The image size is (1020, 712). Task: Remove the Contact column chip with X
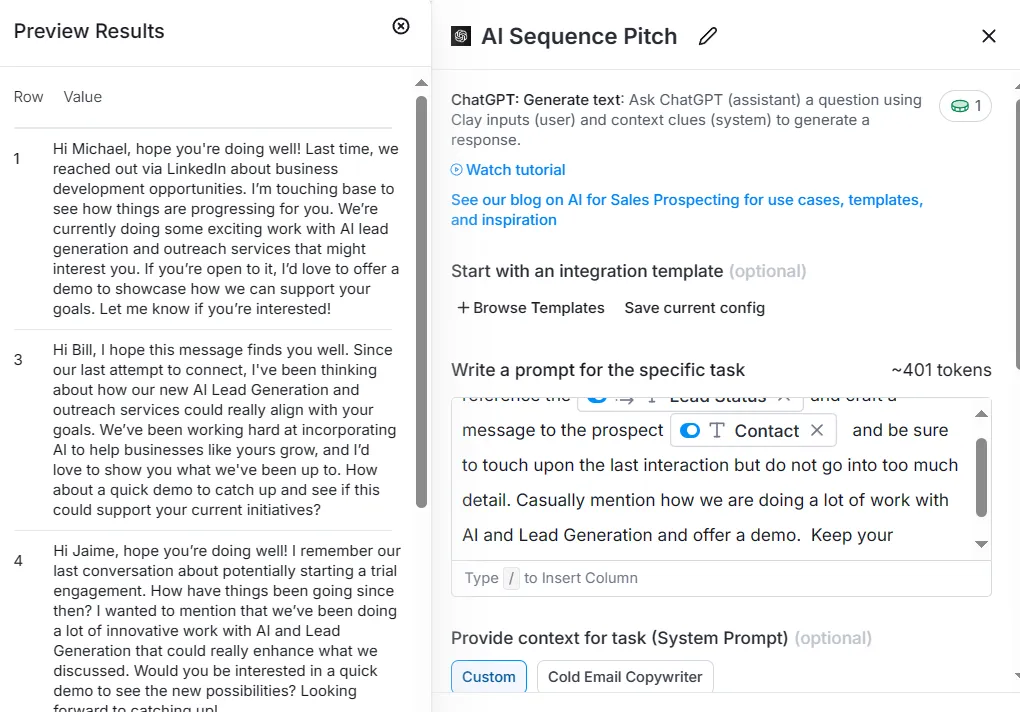(817, 430)
